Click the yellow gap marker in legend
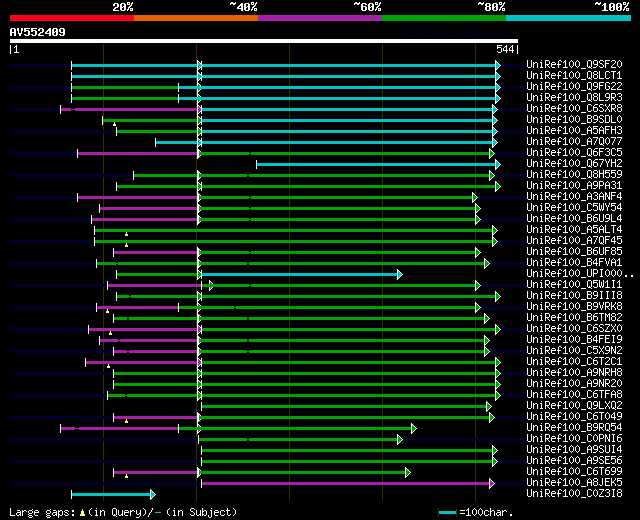Screen dimensions: 640x520 (x=82, y=513)
